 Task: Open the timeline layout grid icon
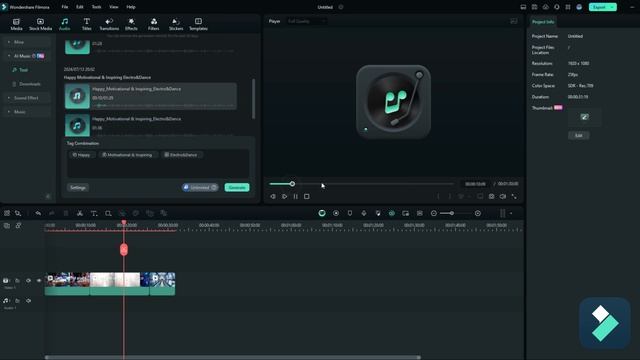(7, 213)
